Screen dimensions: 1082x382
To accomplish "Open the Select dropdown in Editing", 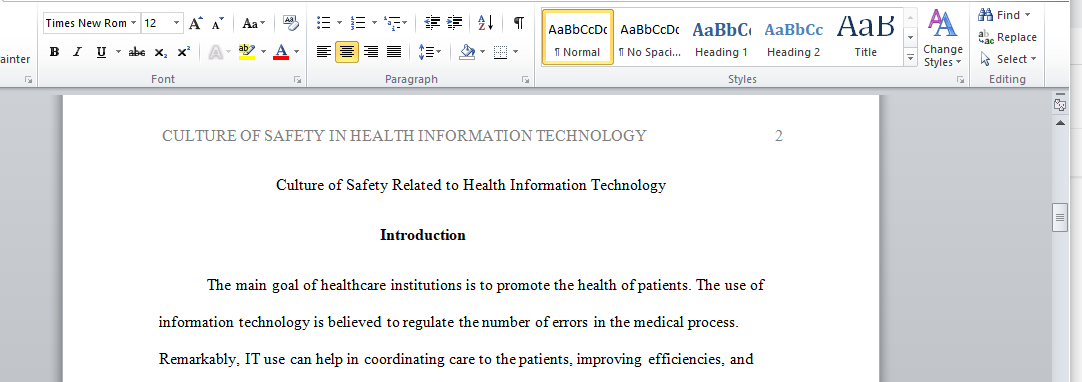I will (x=1009, y=59).
